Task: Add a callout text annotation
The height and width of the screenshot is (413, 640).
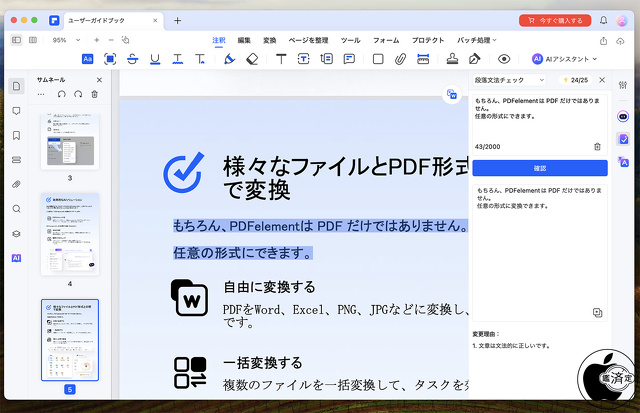Action: coord(327,59)
